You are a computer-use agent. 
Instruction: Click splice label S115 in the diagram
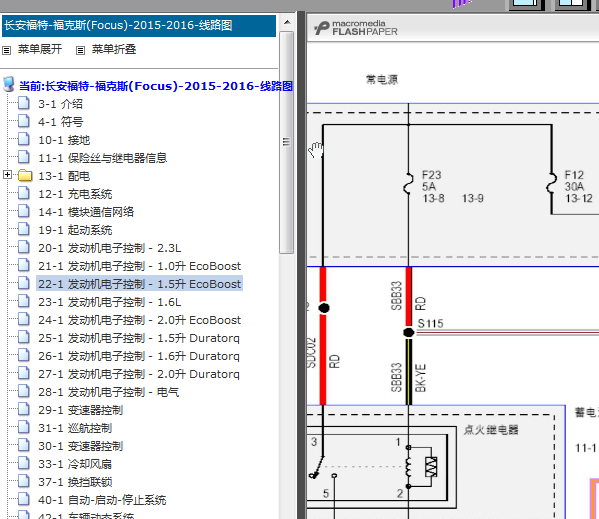[x=431, y=323]
